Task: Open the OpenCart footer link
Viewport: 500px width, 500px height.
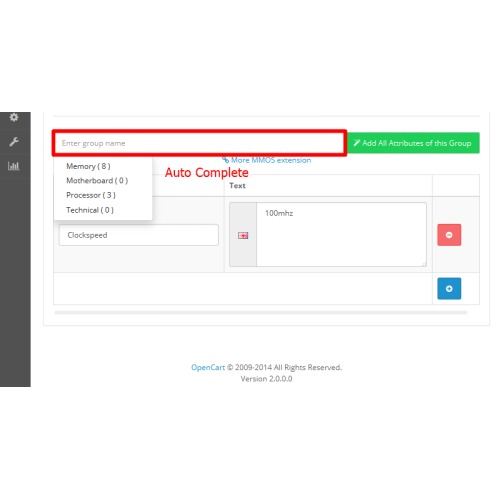Action: [208, 367]
